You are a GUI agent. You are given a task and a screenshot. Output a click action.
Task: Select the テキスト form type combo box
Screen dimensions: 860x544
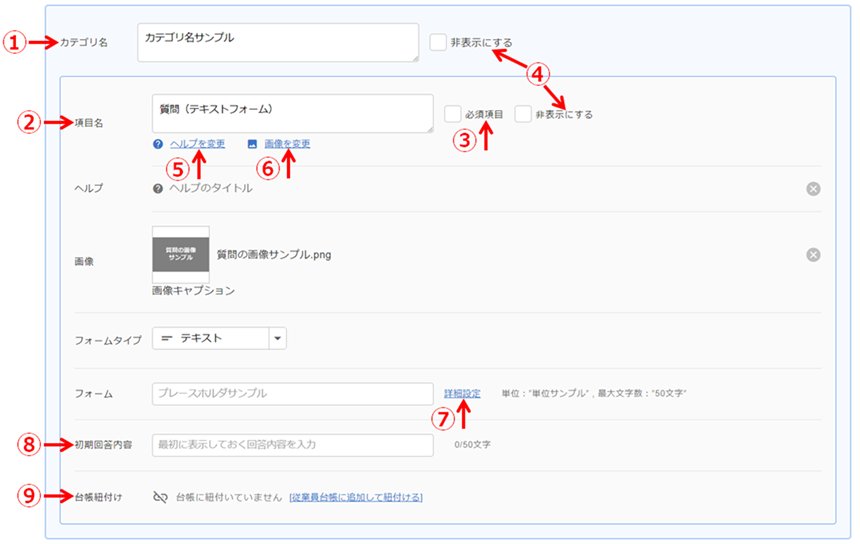tap(219, 338)
